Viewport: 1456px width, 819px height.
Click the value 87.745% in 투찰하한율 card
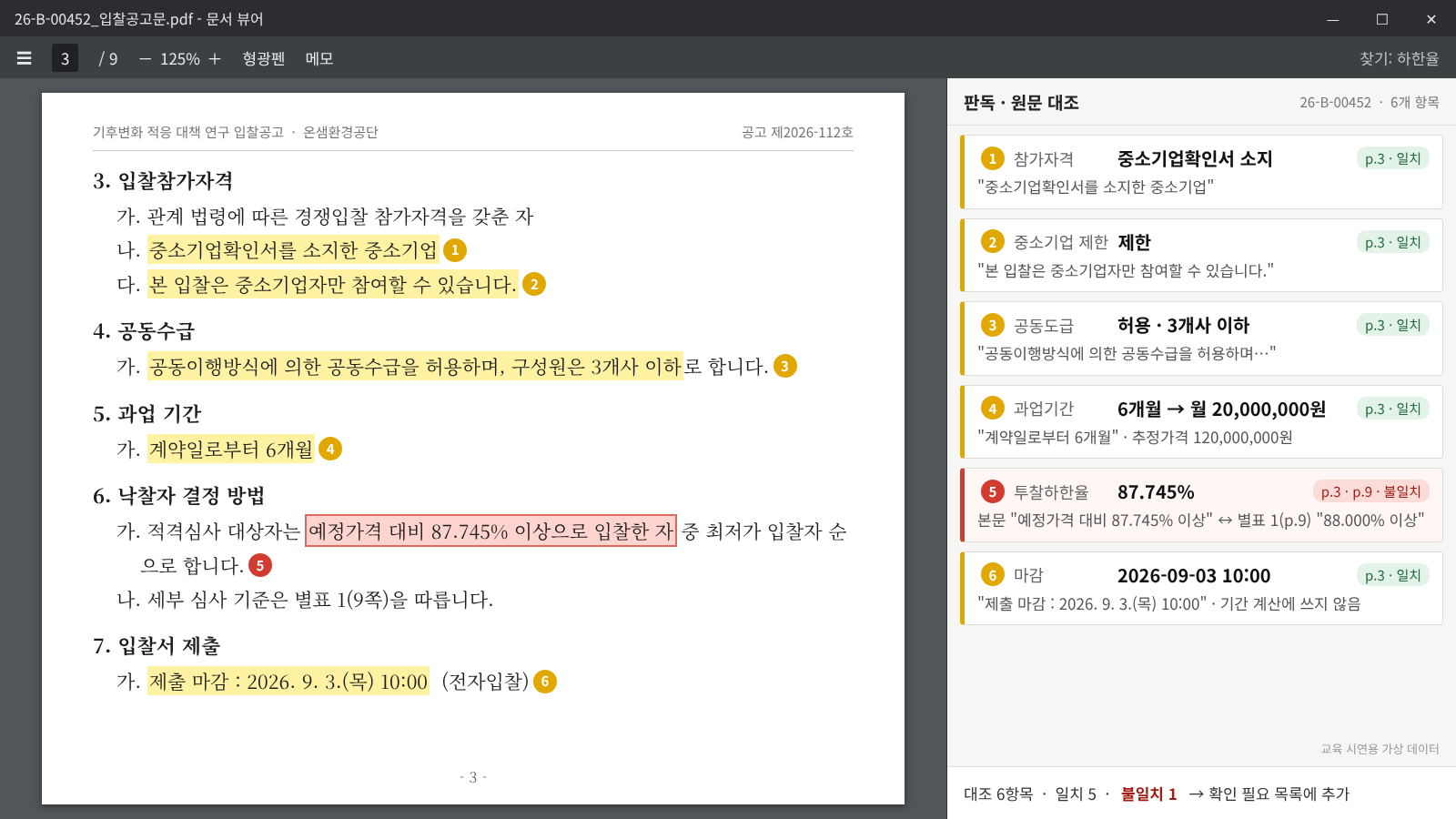click(x=1156, y=492)
